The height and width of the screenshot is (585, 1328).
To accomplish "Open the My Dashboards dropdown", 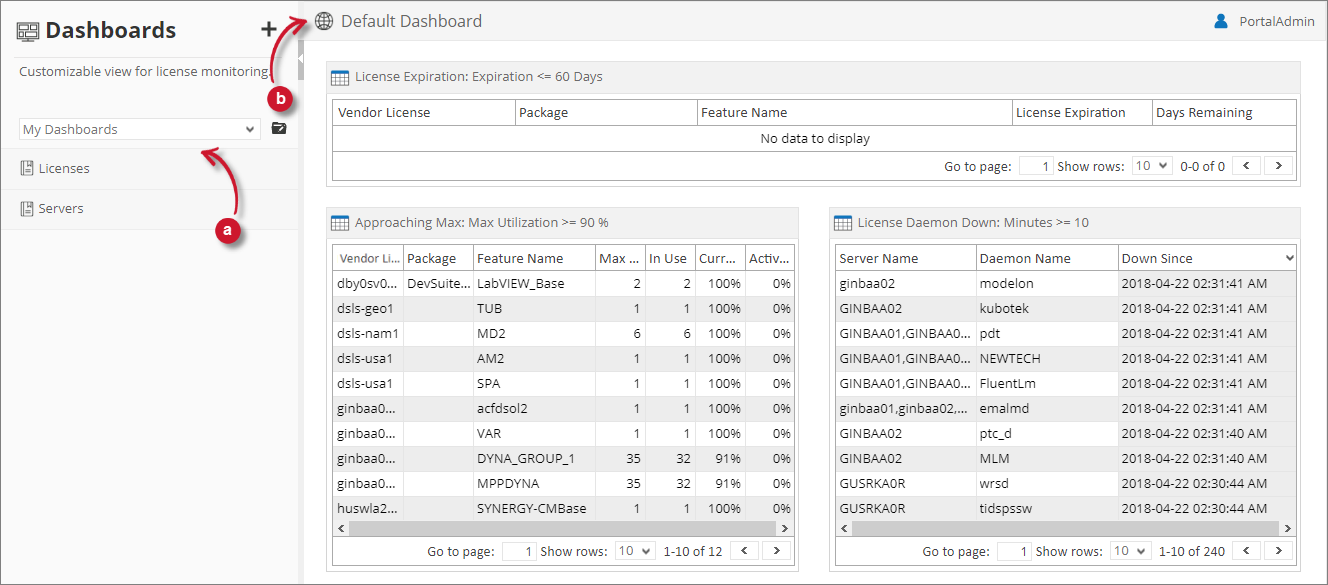I will click(x=139, y=129).
